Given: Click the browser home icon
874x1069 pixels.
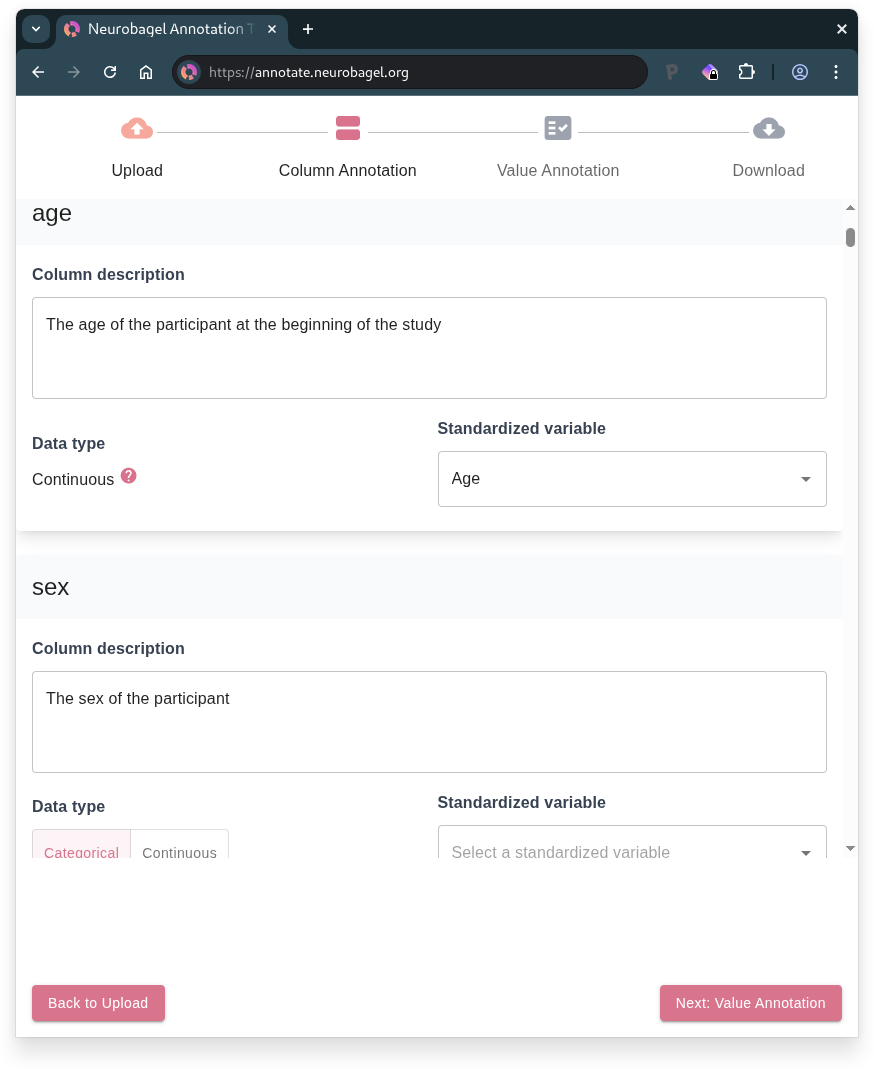Looking at the screenshot, I should pyautogui.click(x=145, y=72).
